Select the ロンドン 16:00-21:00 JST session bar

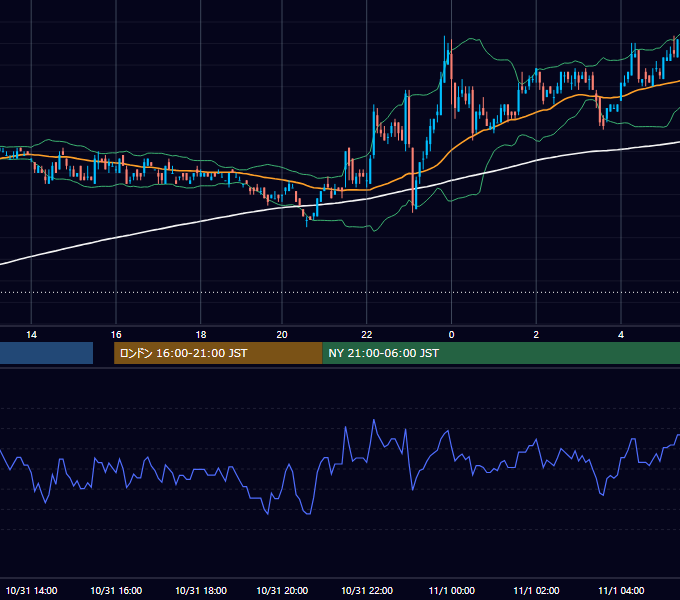click(x=218, y=353)
